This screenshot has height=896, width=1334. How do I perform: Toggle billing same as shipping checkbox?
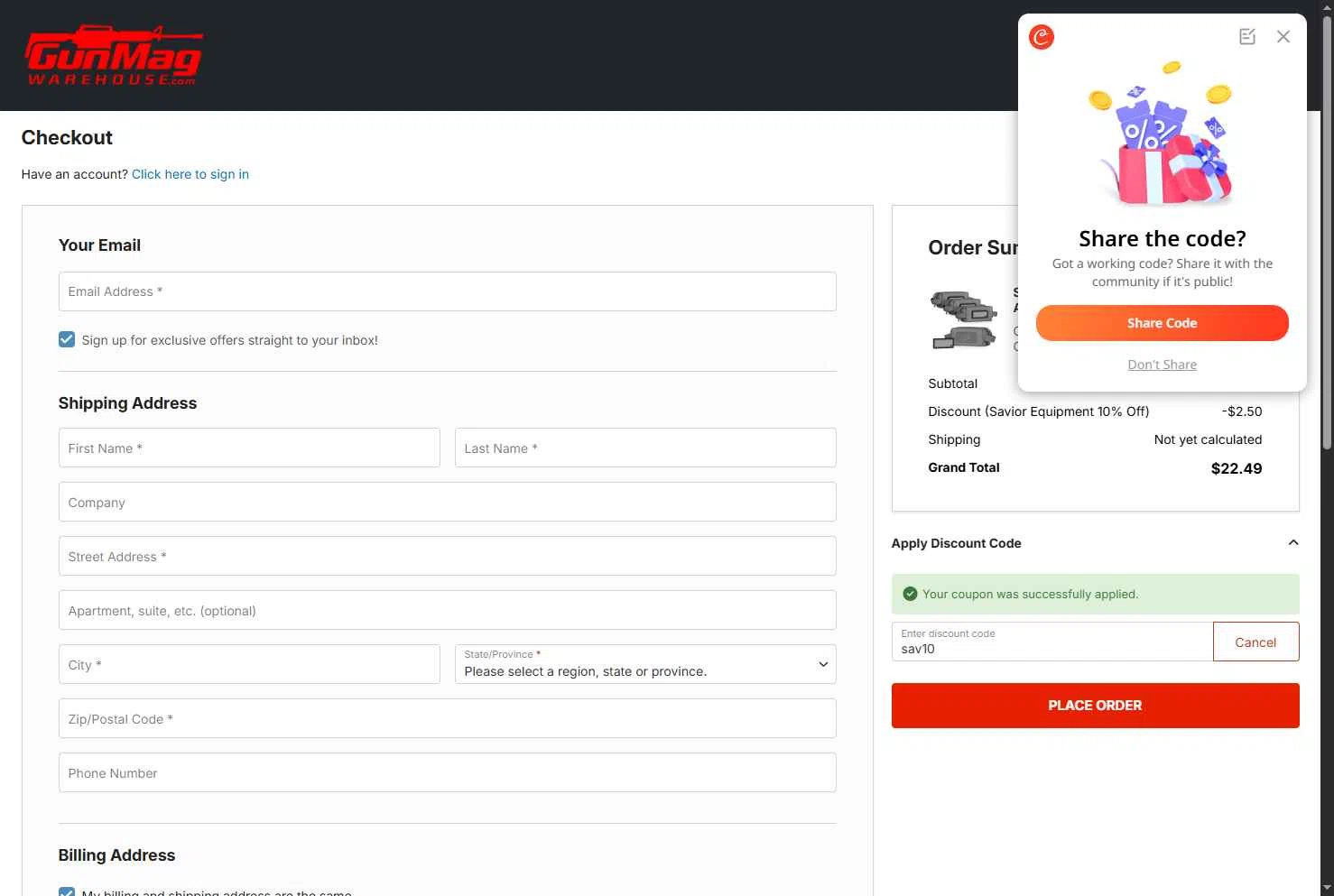coord(67,891)
